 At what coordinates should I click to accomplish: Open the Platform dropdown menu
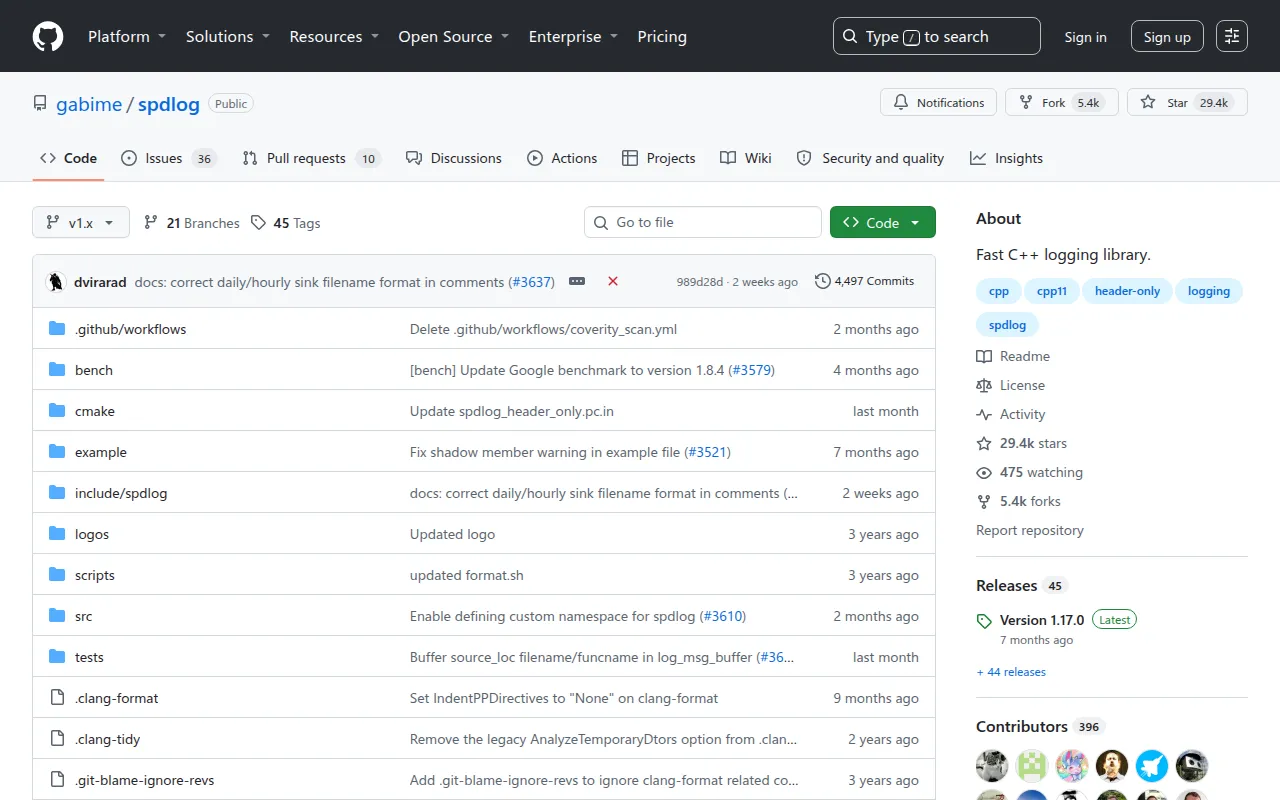pos(127,36)
